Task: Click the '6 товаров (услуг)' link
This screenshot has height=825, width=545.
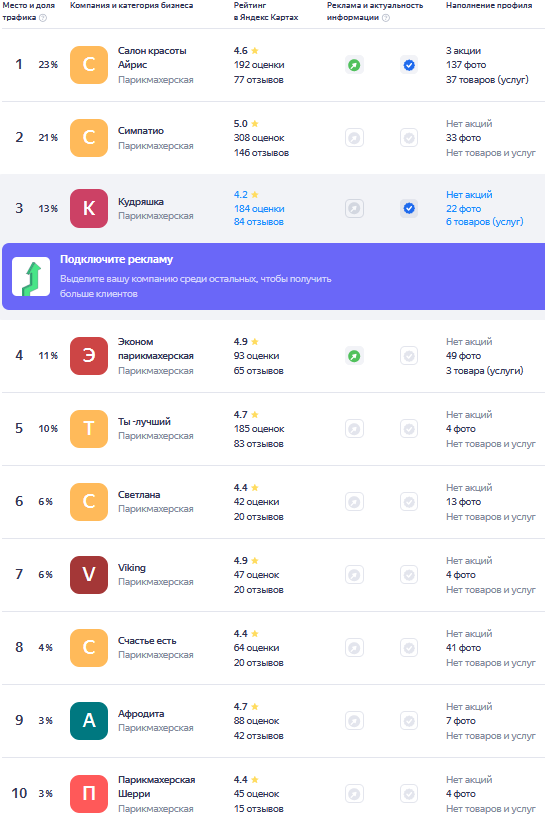Action: point(485,222)
